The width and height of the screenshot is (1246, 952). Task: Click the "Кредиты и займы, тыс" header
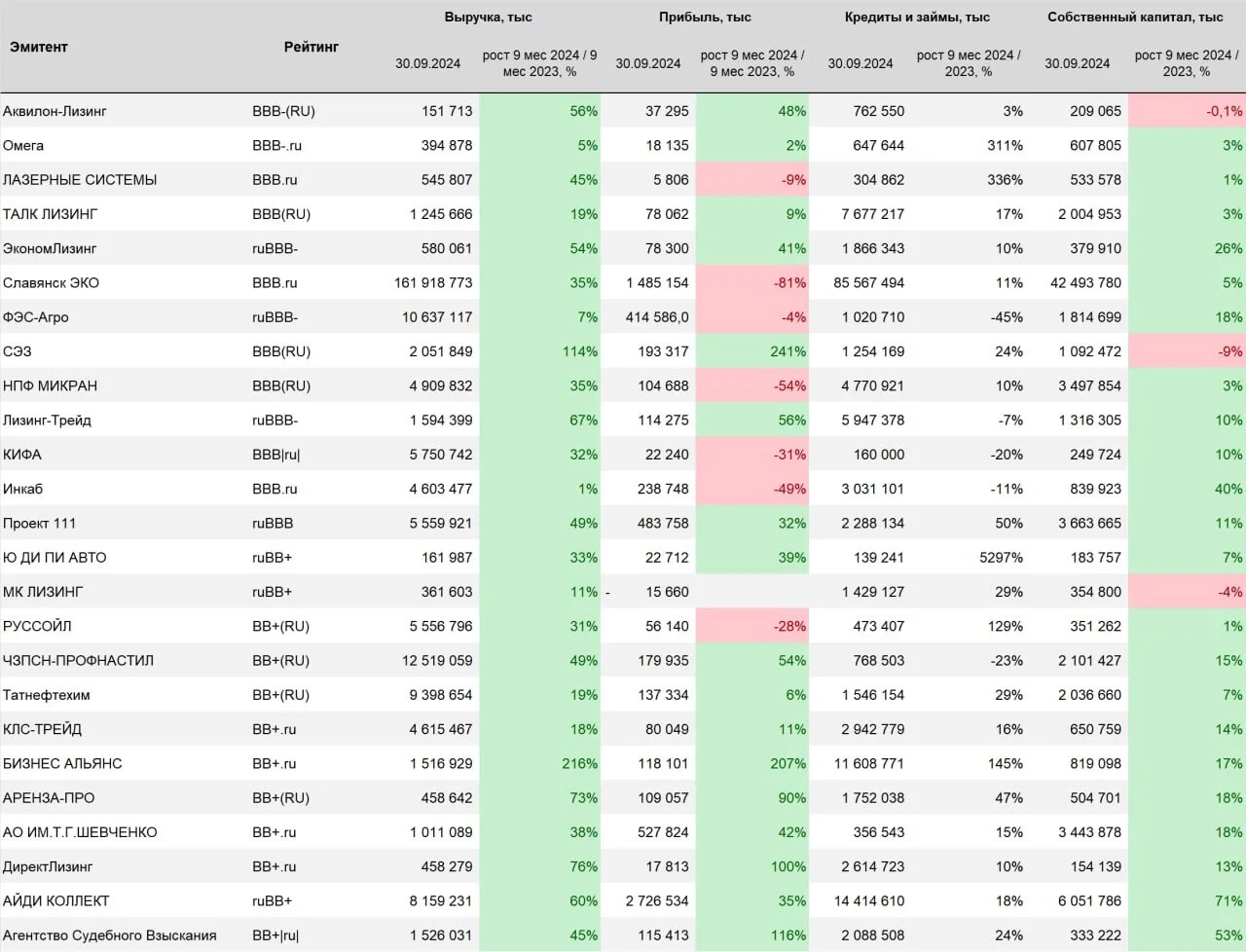pyautogui.click(x=917, y=17)
